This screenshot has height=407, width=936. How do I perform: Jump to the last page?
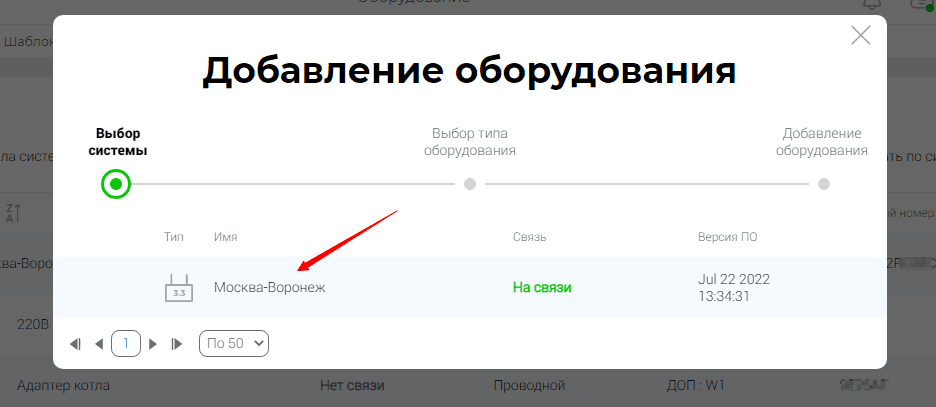[176, 344]
